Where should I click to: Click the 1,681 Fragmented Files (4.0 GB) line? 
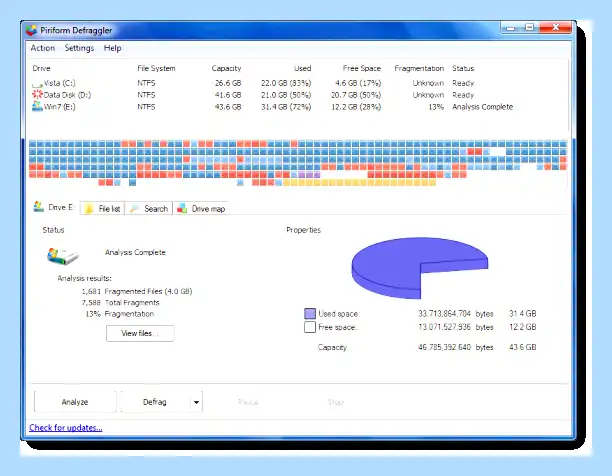(x=137, y=291)
